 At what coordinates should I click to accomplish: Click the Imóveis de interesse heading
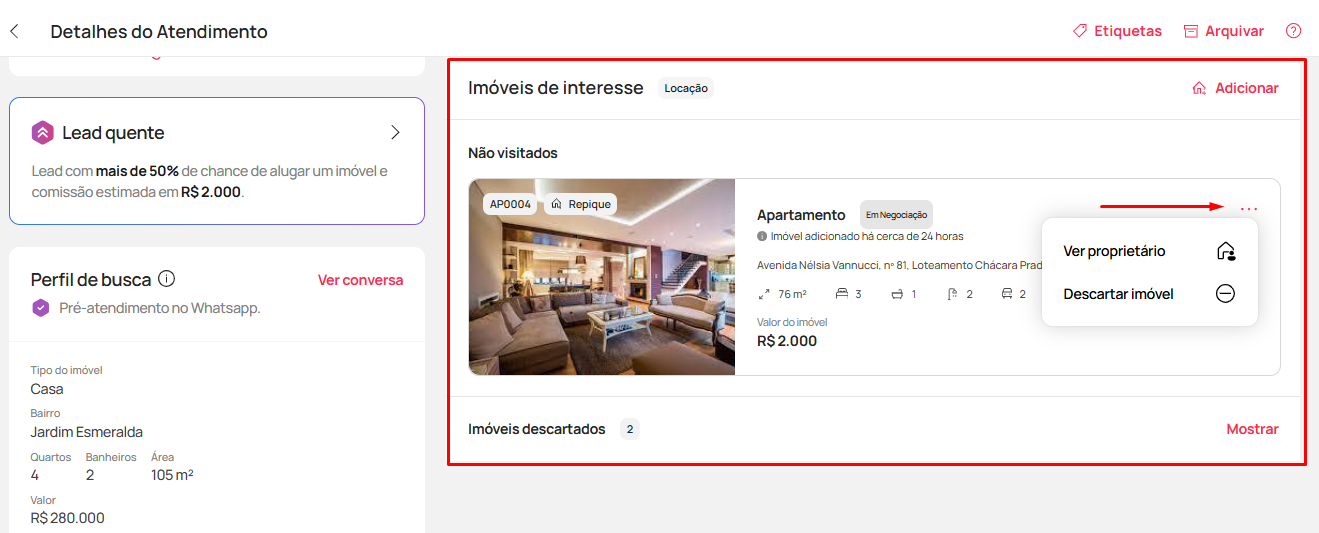556,88
